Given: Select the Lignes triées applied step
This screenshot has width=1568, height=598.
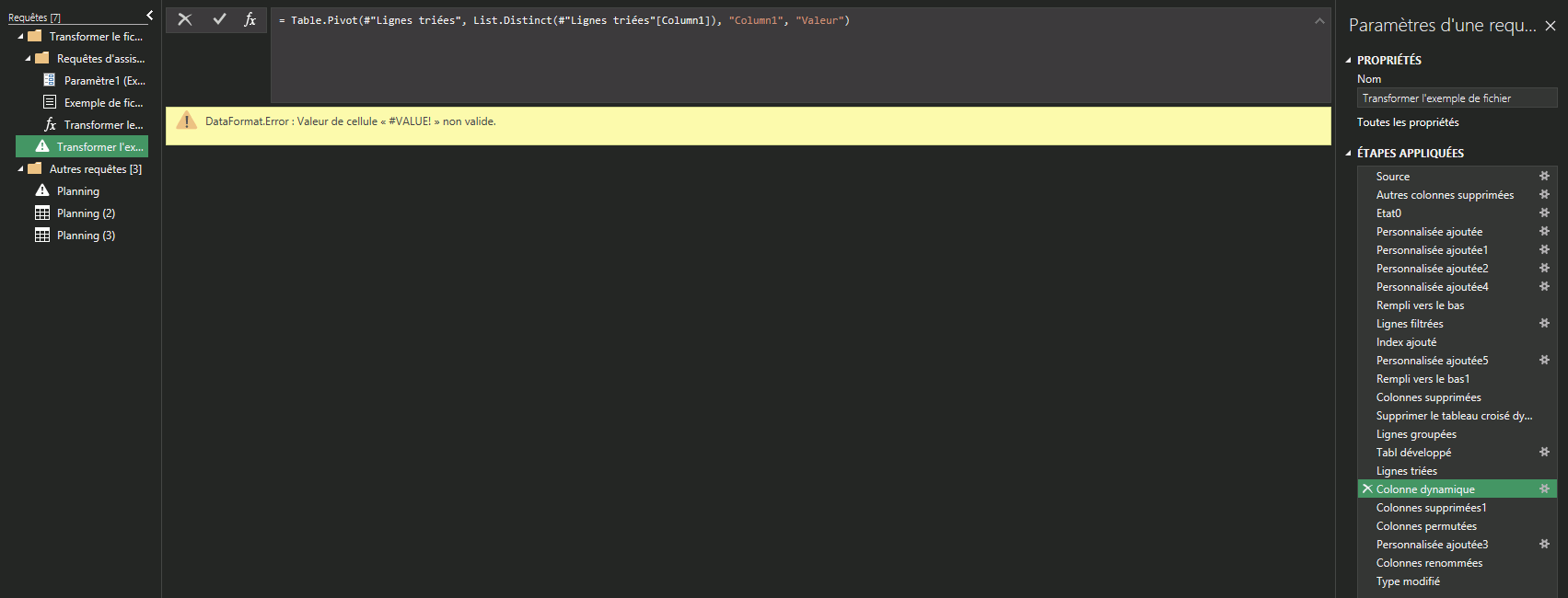Looking at the screenshot, I should click(1406, 471).
